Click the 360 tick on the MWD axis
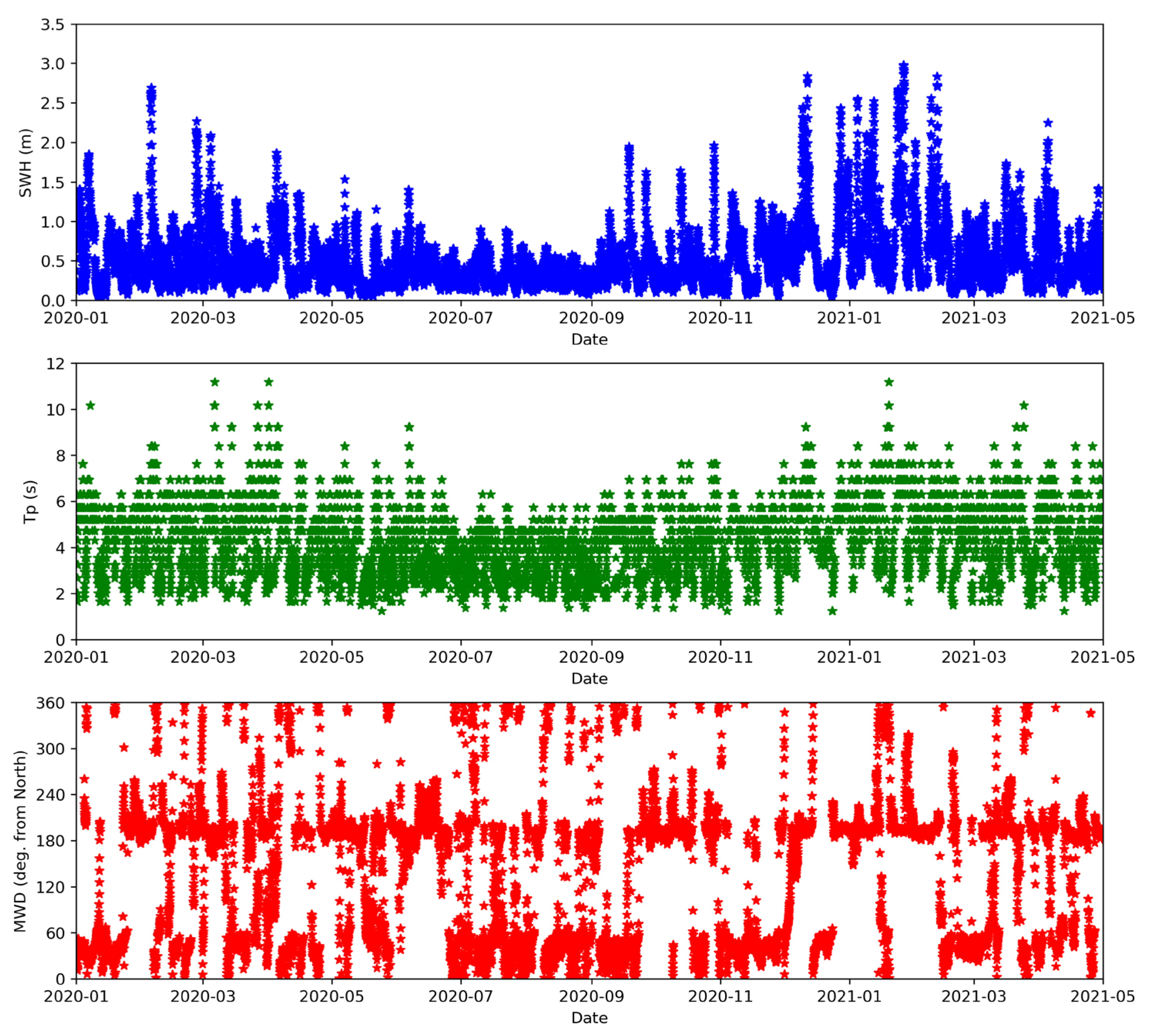 pyautogui.click(x=50, y=703)
